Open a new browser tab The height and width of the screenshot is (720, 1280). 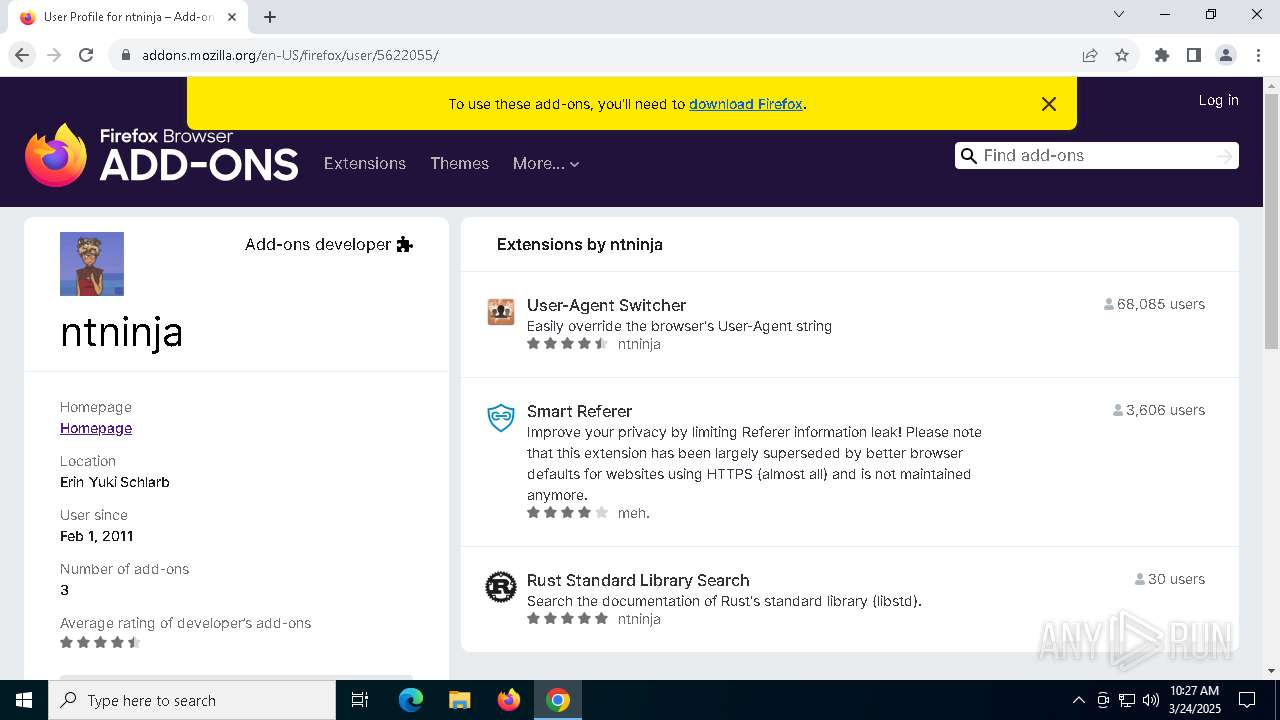point(270,17)
